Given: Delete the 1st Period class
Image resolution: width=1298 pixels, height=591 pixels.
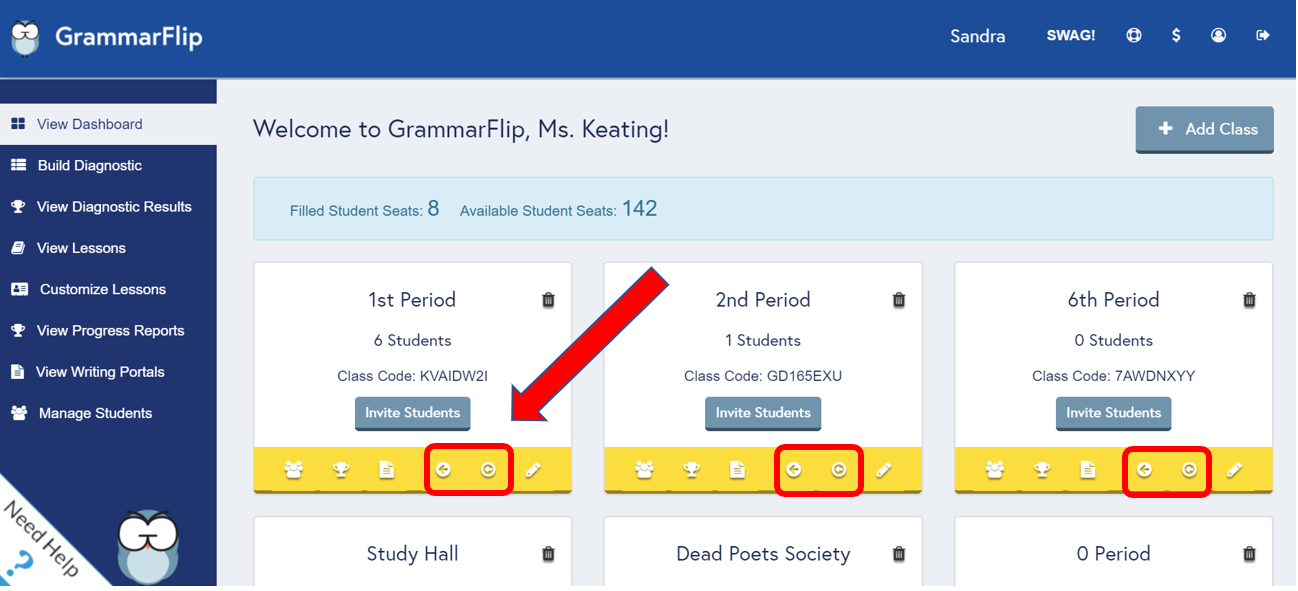Looking at the screenshot, I should point(548,300).
